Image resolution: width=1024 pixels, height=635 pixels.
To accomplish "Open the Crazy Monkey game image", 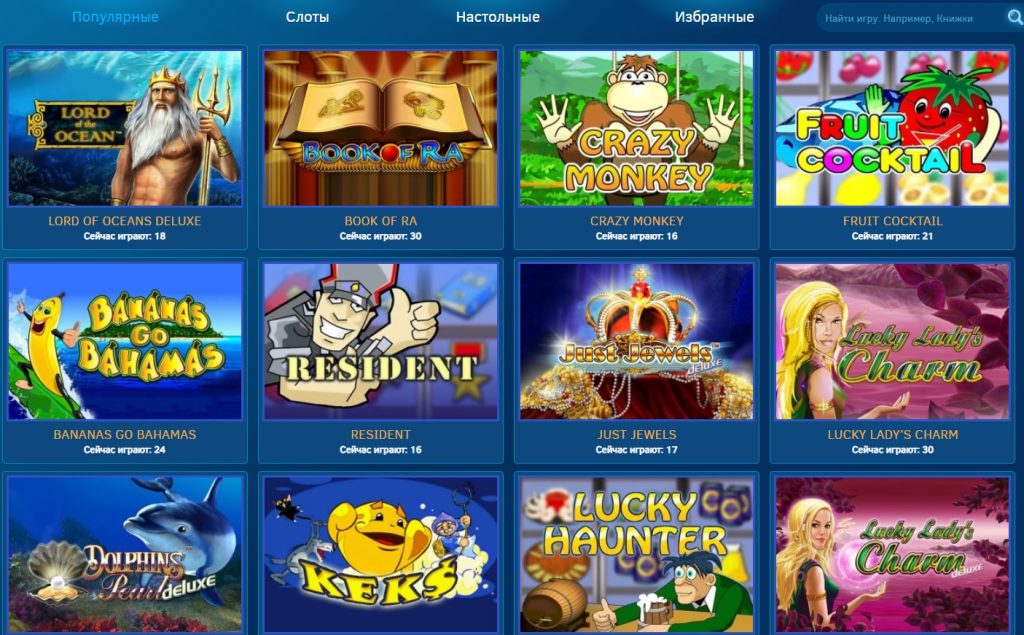I will [637, 129].
